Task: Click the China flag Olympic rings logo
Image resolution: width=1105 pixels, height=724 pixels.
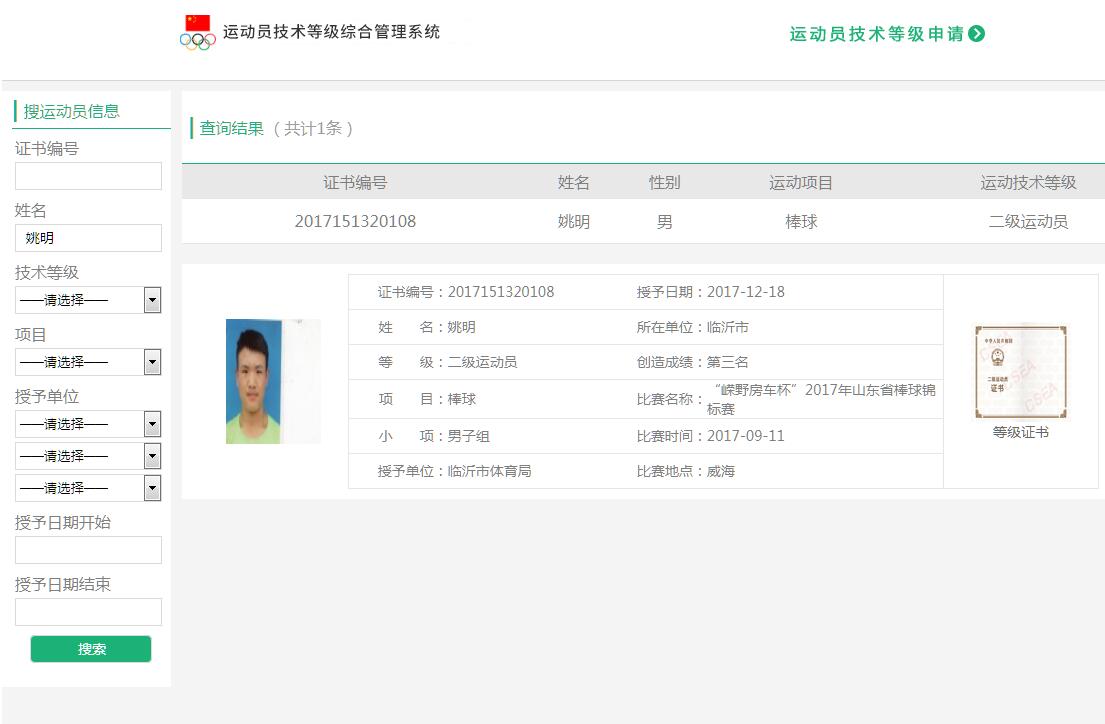Action: 198,32
